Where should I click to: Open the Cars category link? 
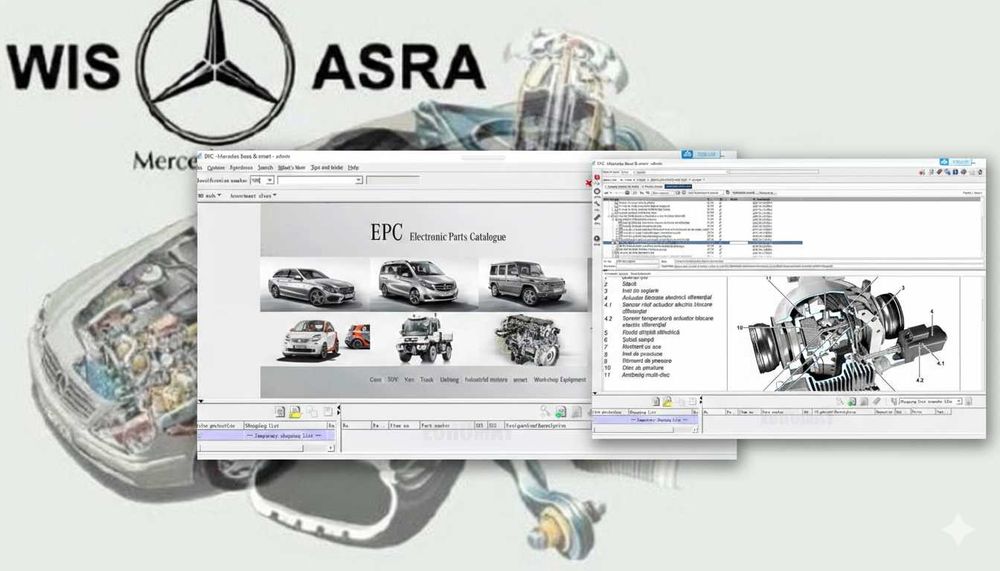coord(375,380)
